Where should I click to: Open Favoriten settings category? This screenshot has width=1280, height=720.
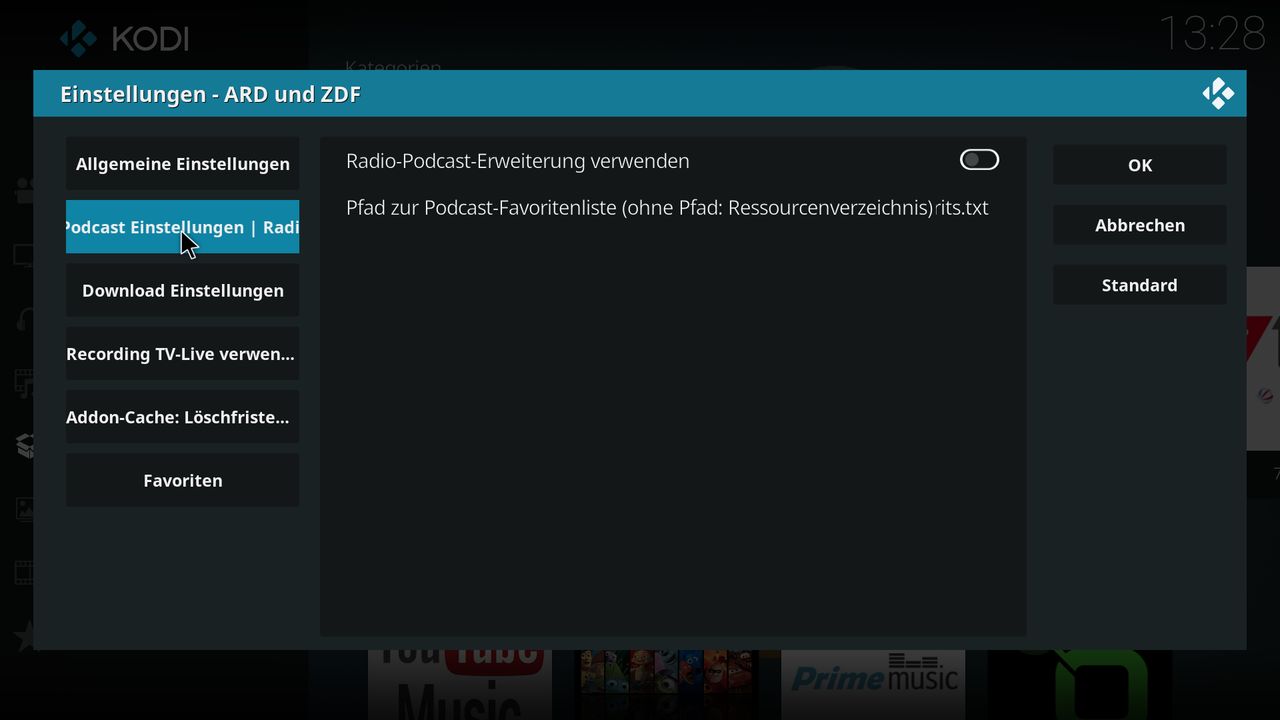pyautogui.click(x=182, y=480)
